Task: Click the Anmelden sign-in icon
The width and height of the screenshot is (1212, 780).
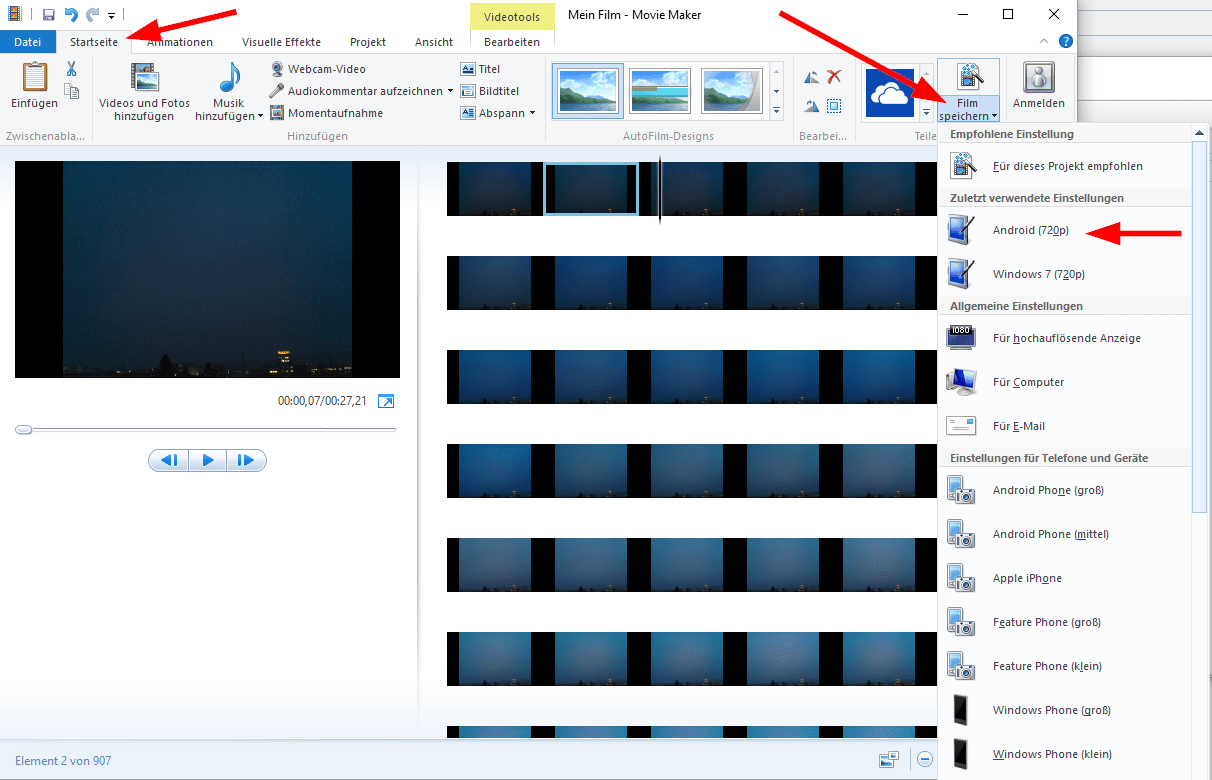Action: (1039, 77)
